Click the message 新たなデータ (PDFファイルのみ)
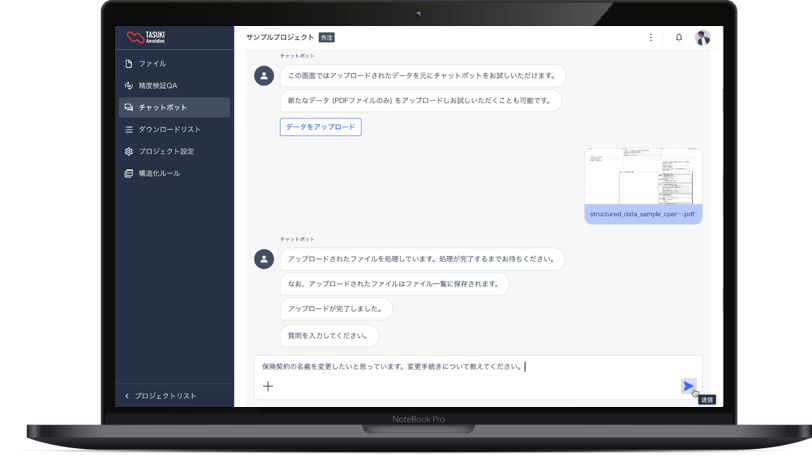Viewport: 812px width, 455px height. pyautogui.click(x=420, y=100)
